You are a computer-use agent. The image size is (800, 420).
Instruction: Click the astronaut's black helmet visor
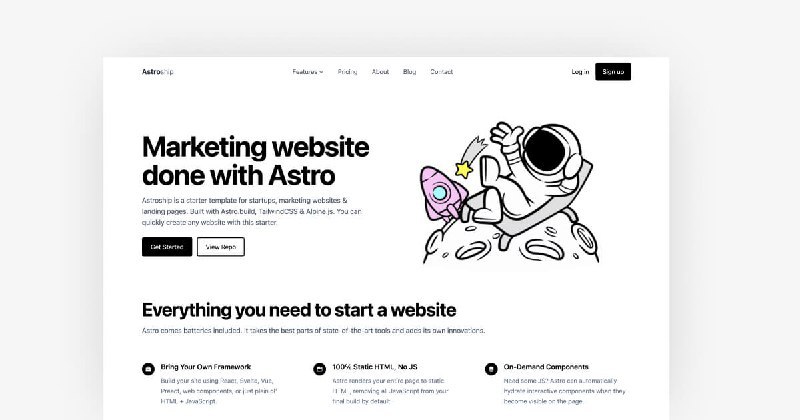coord(544,150)
